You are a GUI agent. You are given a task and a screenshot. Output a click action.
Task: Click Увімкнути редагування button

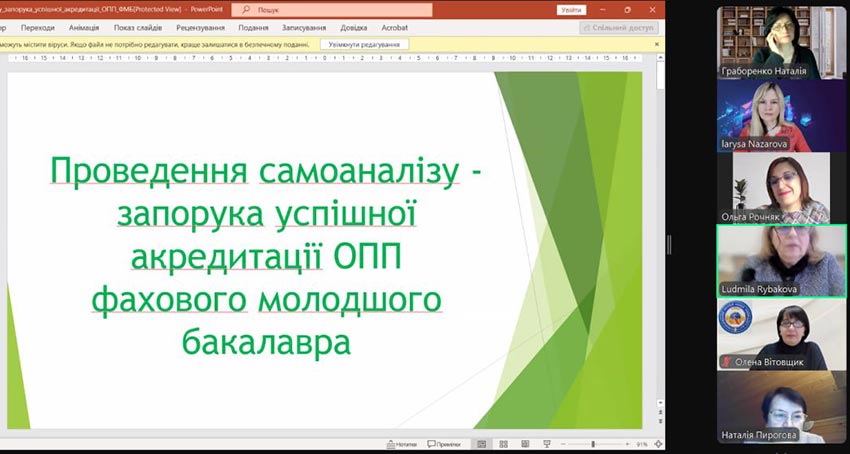[364, 44]
